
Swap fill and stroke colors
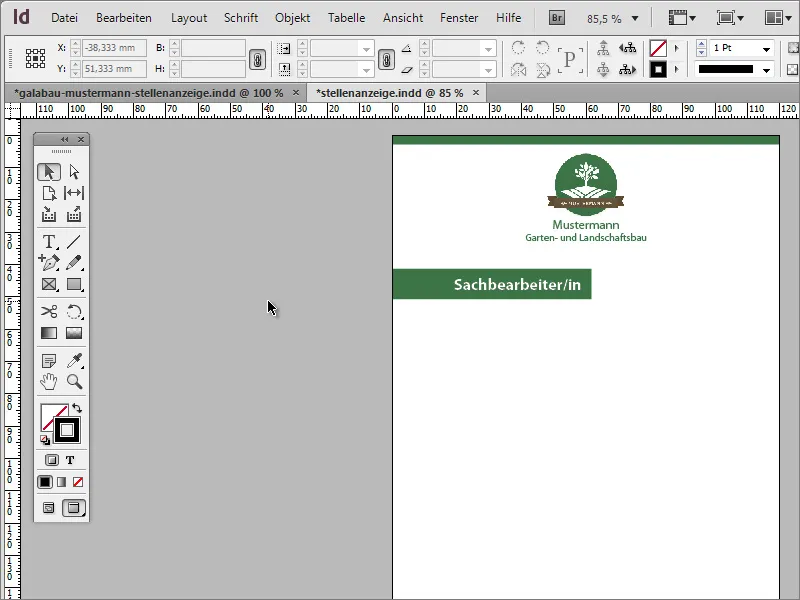tap(77, 408)
